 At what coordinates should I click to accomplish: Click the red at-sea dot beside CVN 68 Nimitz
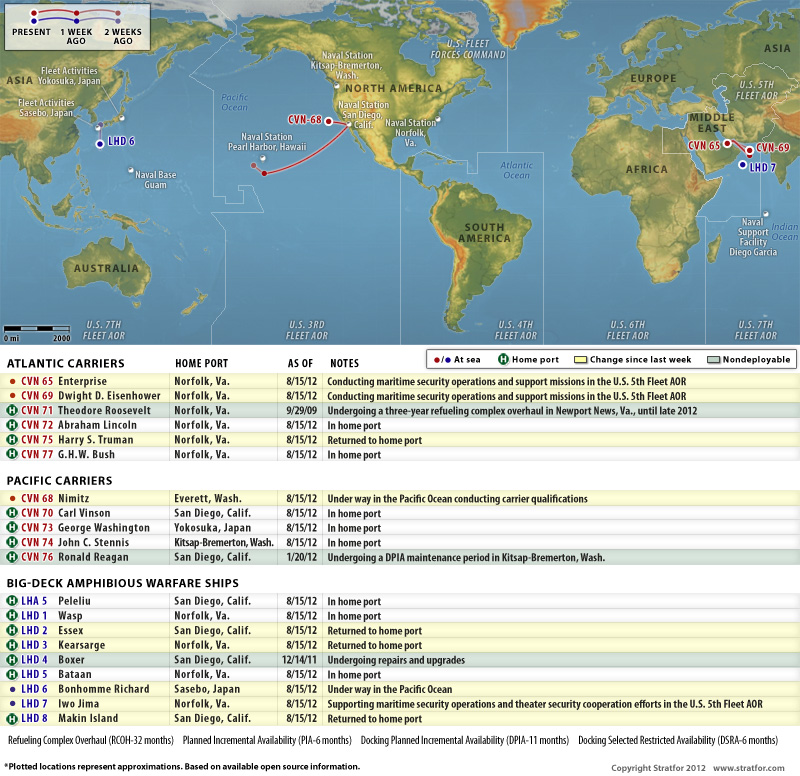(x=13, y=498)
